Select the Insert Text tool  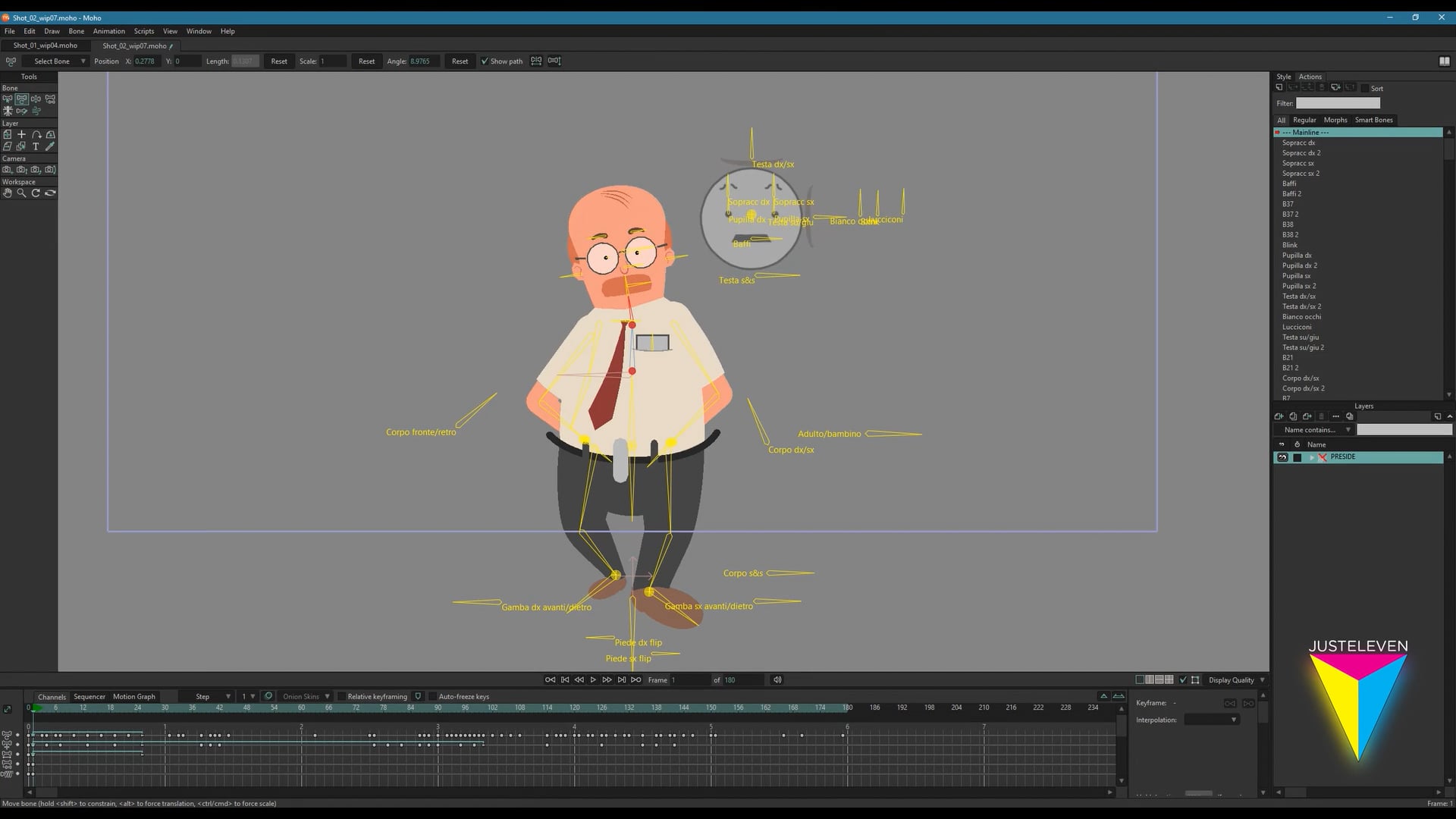coord(36,146)
